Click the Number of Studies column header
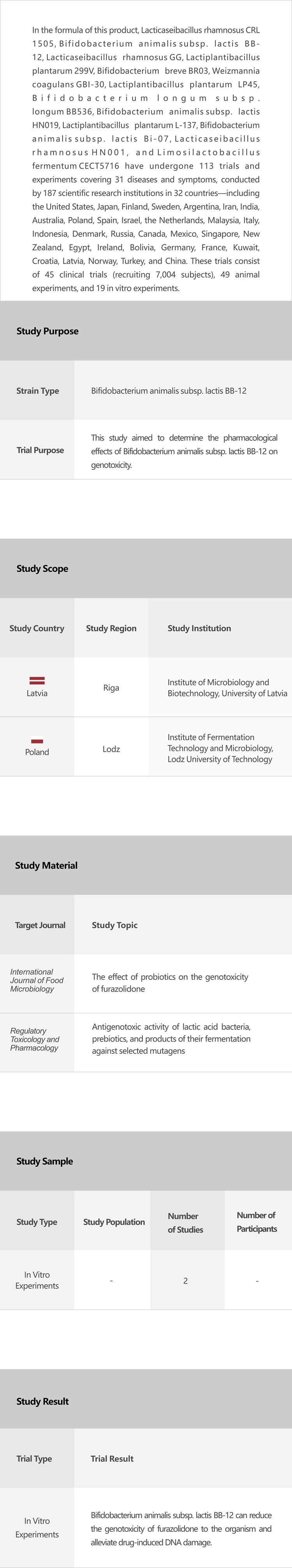The image size is (292, 1568). click(x=185, y=1222)
